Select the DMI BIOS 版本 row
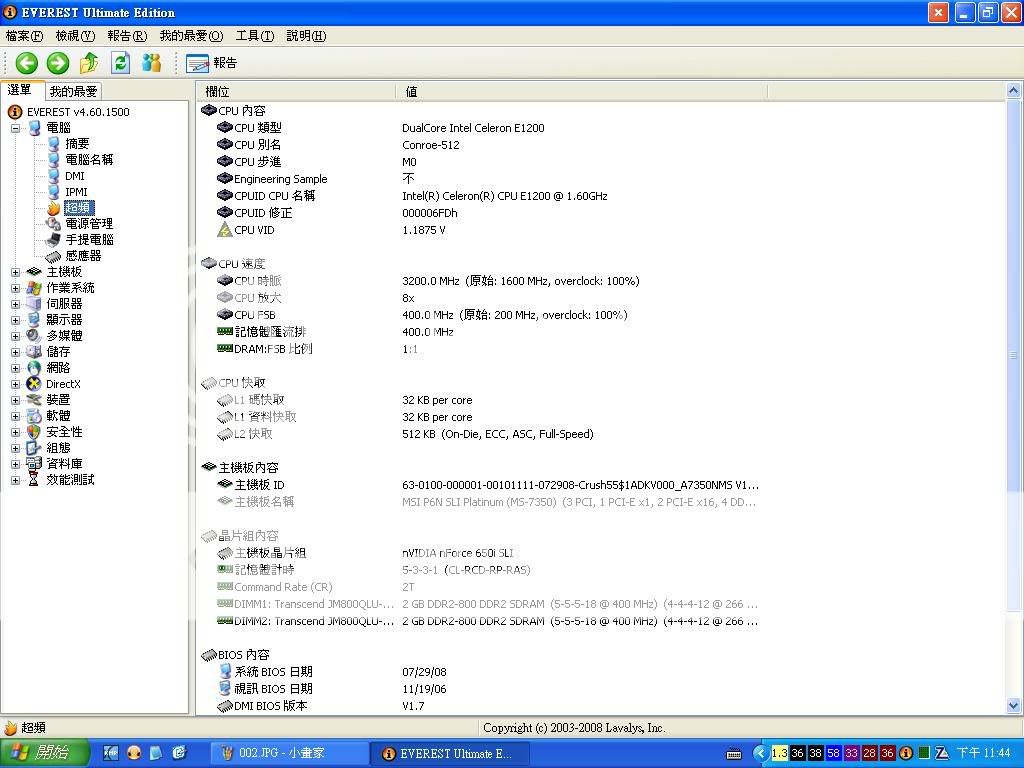1024x768 pixels. 480,705
